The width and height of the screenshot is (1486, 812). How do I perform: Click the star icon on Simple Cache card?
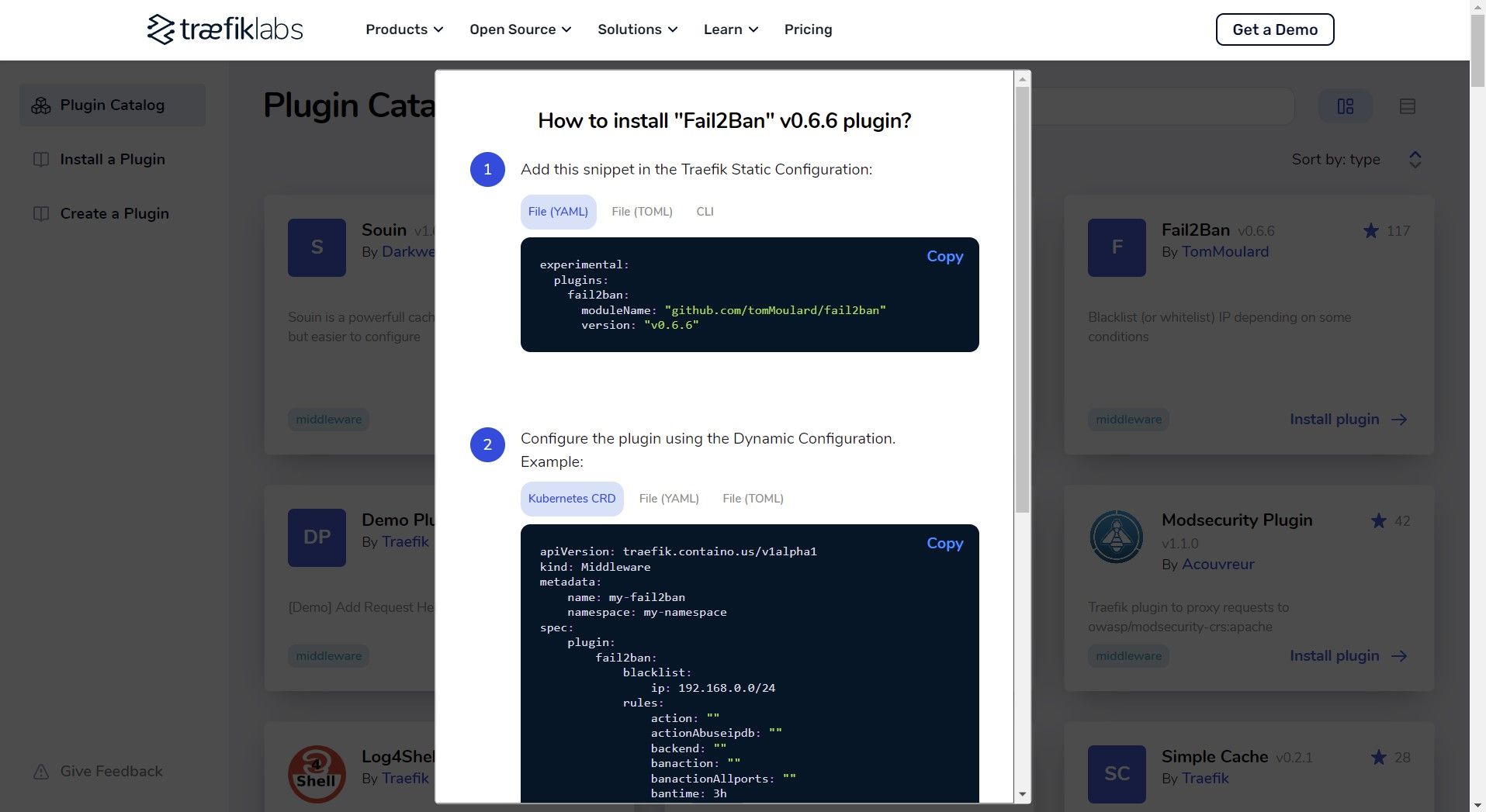[1379, 758]
